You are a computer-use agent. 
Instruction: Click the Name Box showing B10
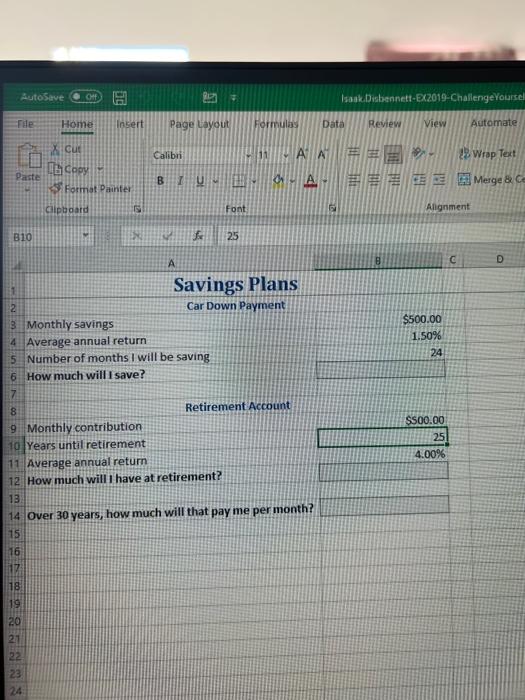[x=46, y=236]
